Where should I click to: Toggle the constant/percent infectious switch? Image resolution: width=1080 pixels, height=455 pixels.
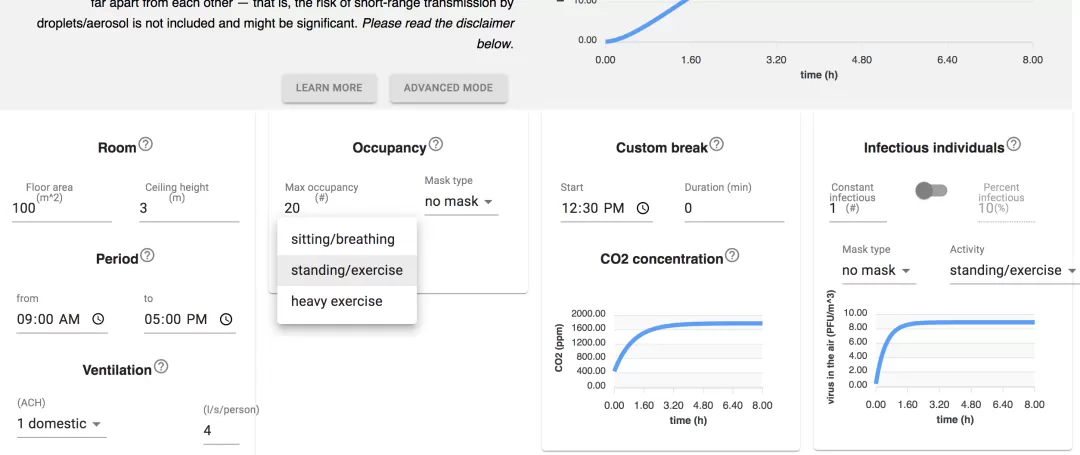click(x=931, y=191)
